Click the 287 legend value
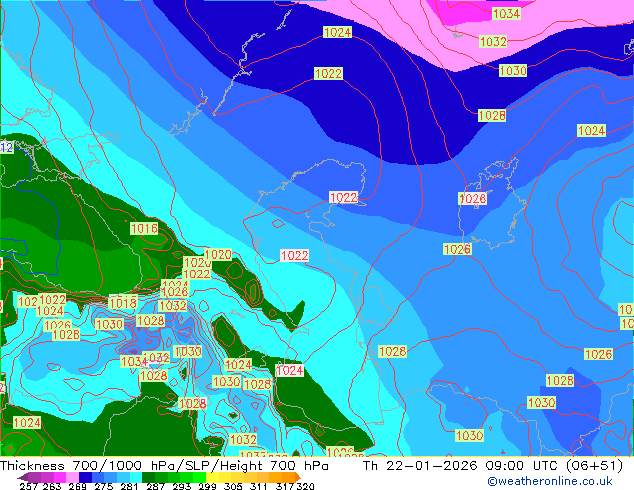Image resolution: width=634 pixels, height=490 pixels. tap(155, 486)
